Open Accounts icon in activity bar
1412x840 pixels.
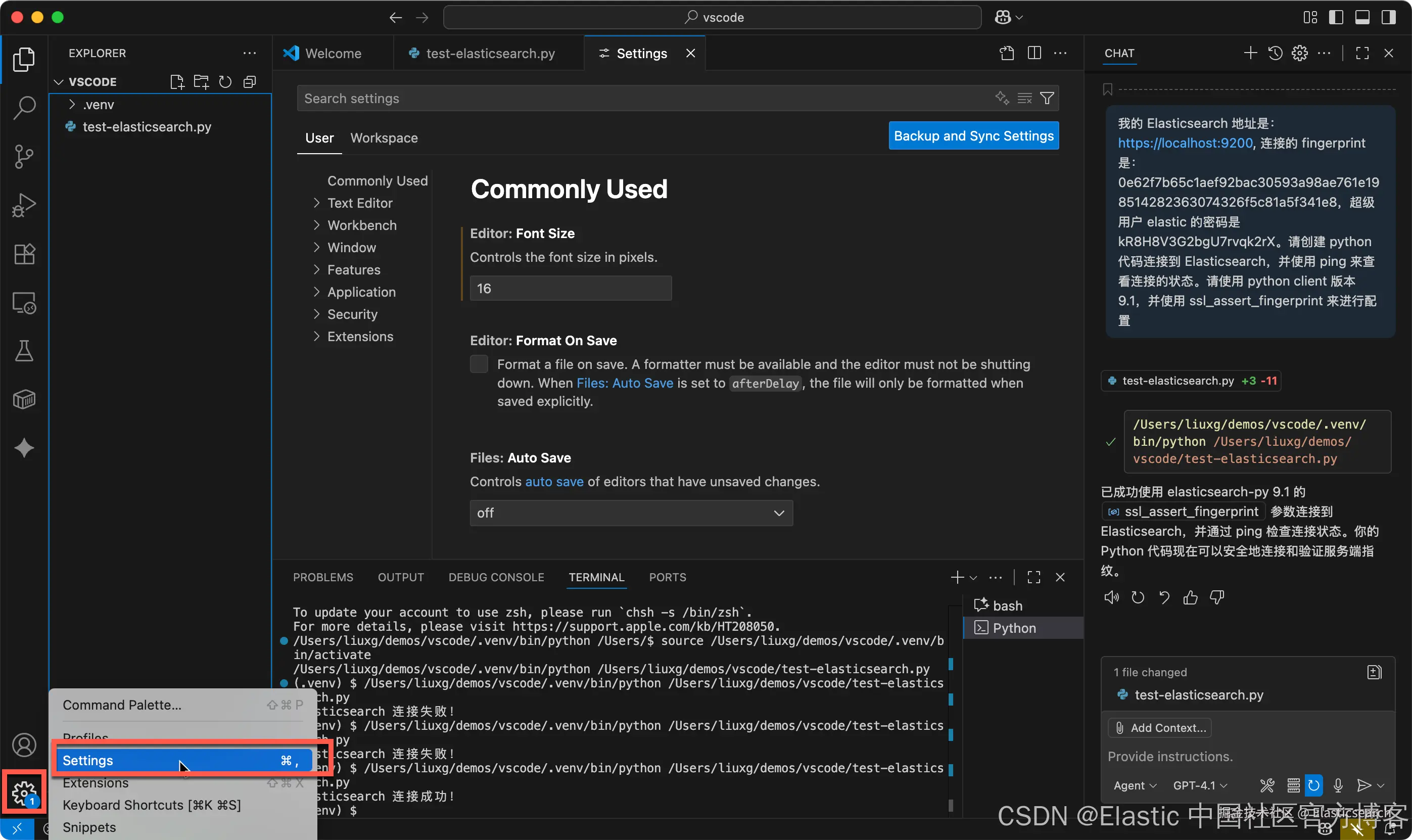click(24, 745)
